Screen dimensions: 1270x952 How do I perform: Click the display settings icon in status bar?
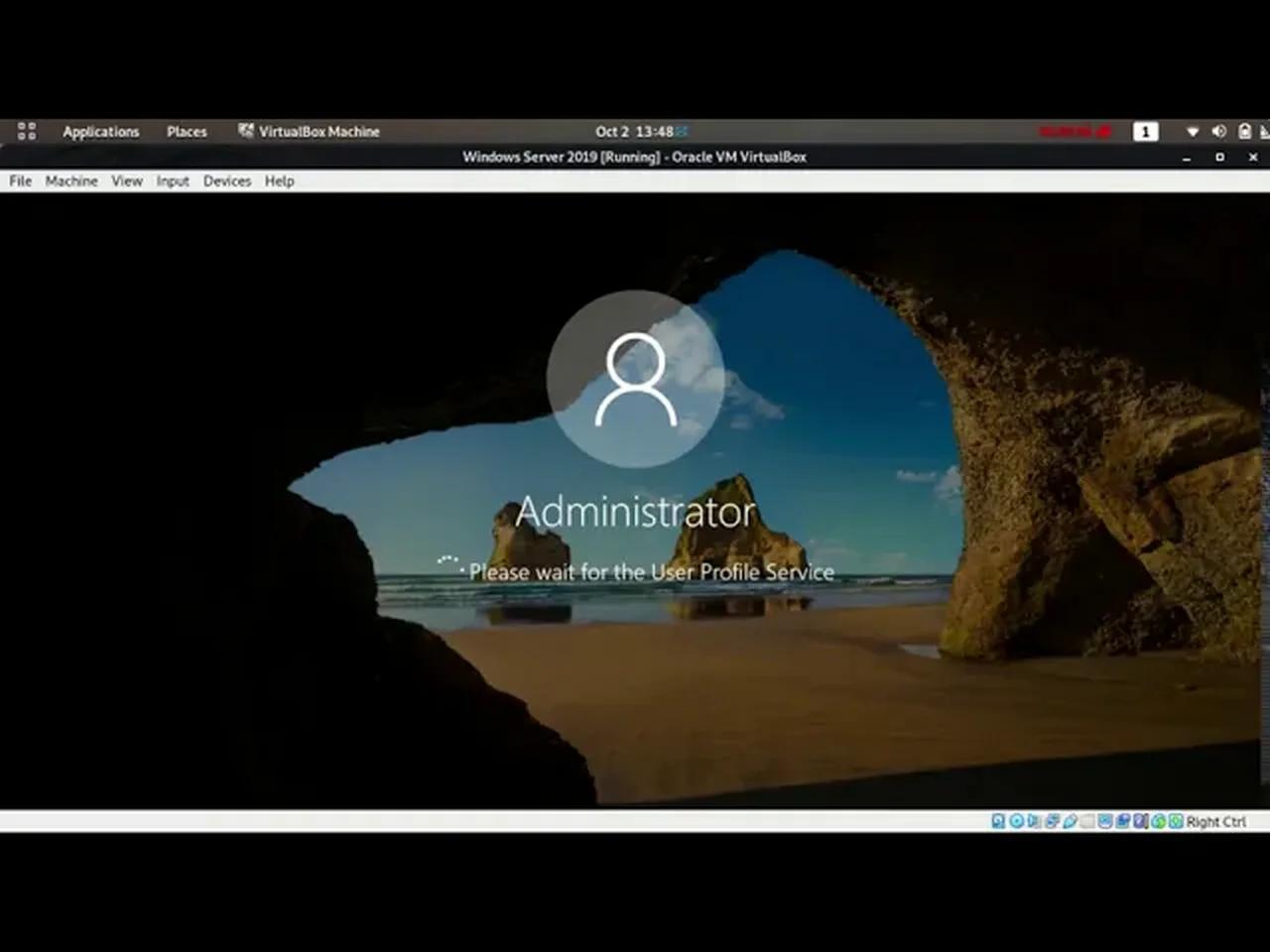[1105, 821]
